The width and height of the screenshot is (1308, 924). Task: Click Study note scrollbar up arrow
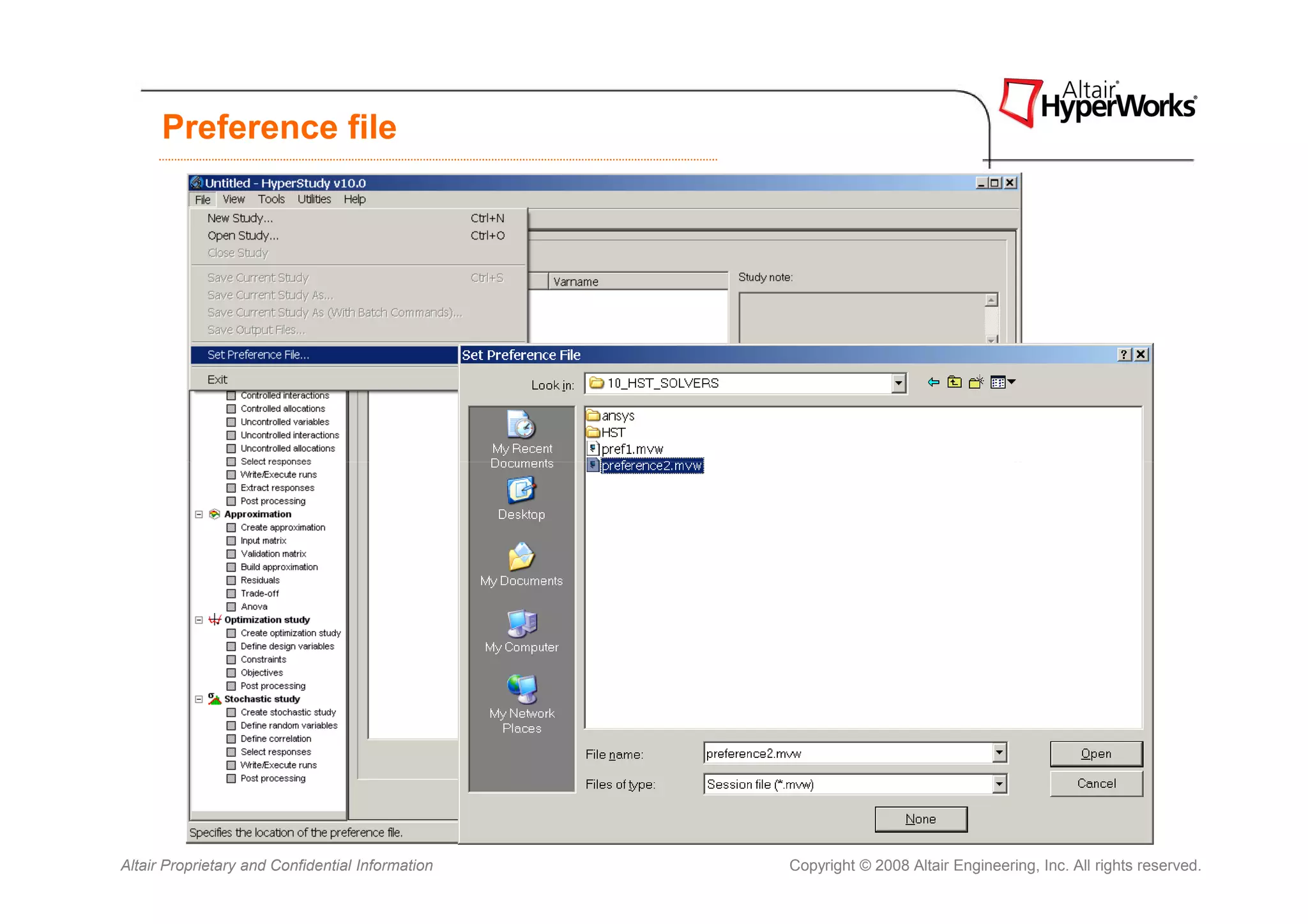pyautogui.click(x=991, y=300)
